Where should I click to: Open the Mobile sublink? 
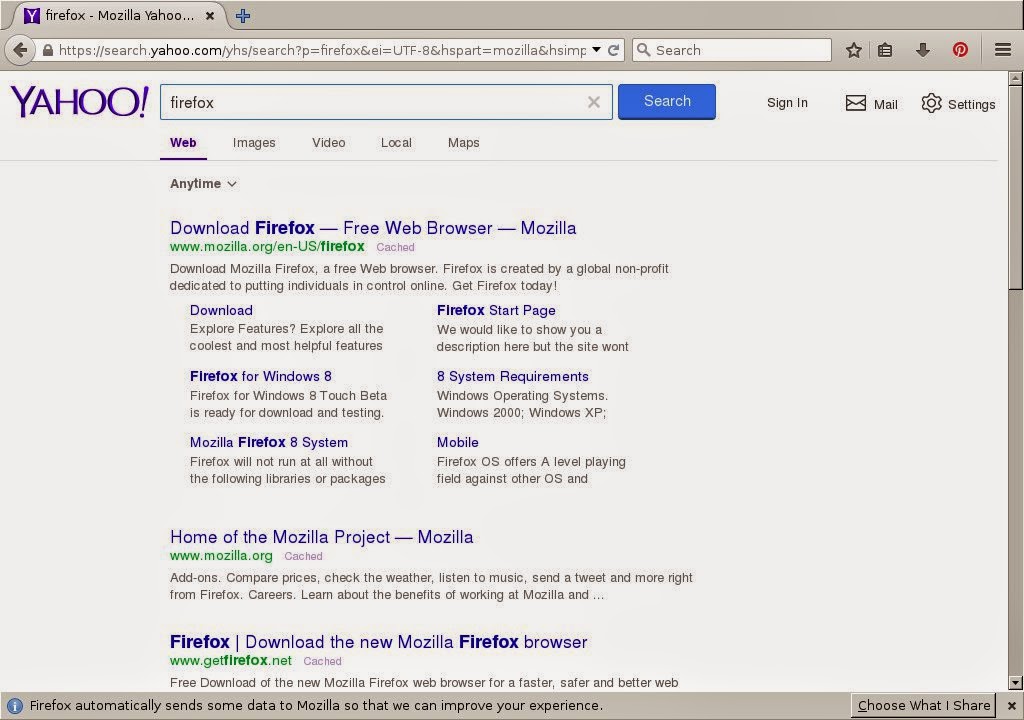click(x=457, y=442)
